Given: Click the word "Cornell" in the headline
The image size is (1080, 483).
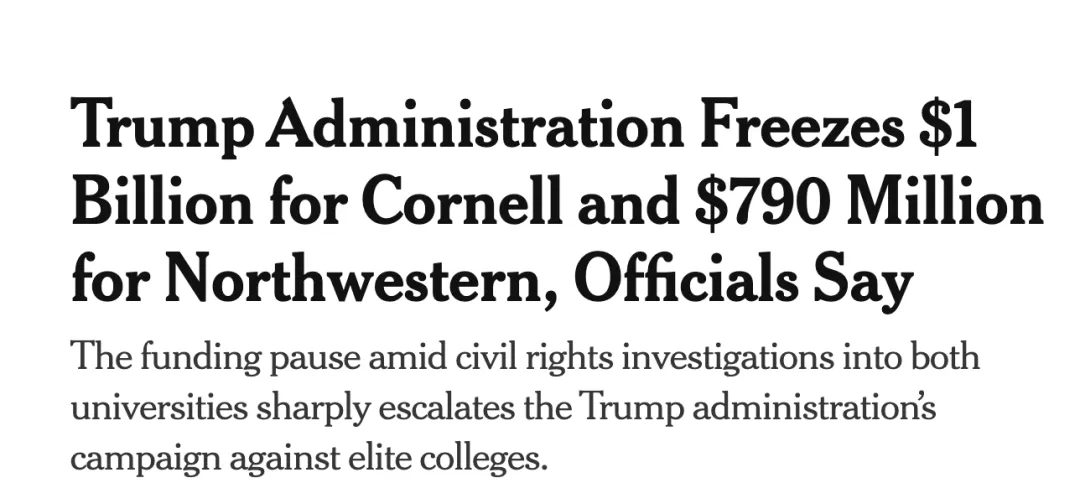Looking at the screenshot, I should [x=461, y=201].
